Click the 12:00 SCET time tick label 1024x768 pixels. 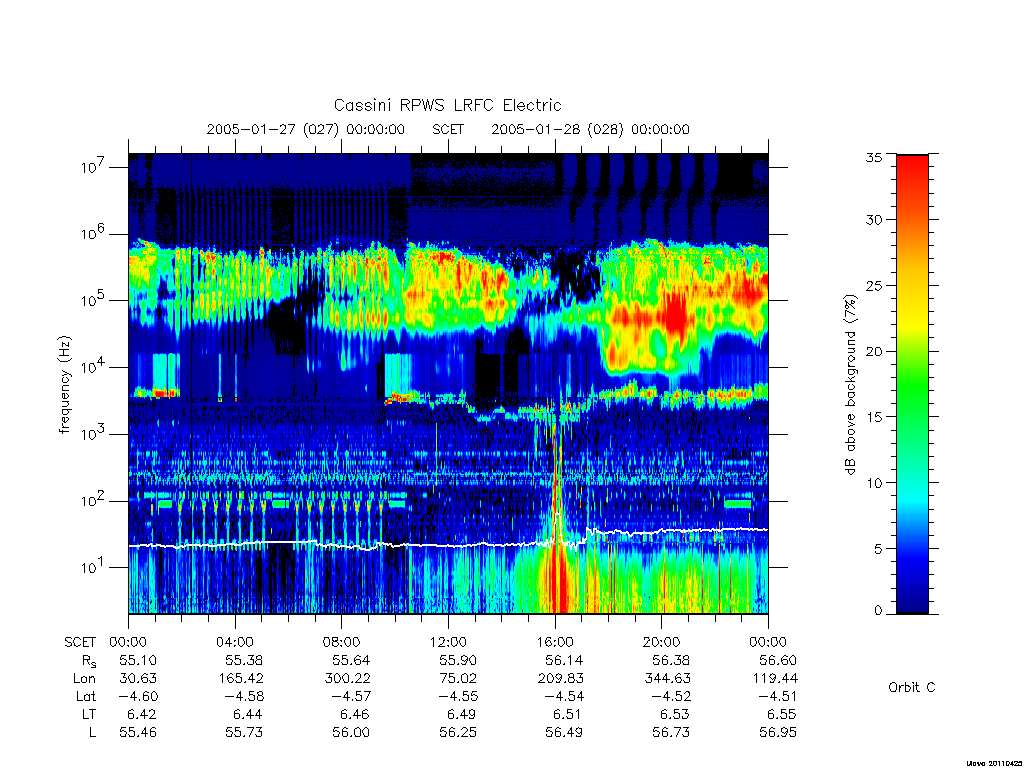449,642
